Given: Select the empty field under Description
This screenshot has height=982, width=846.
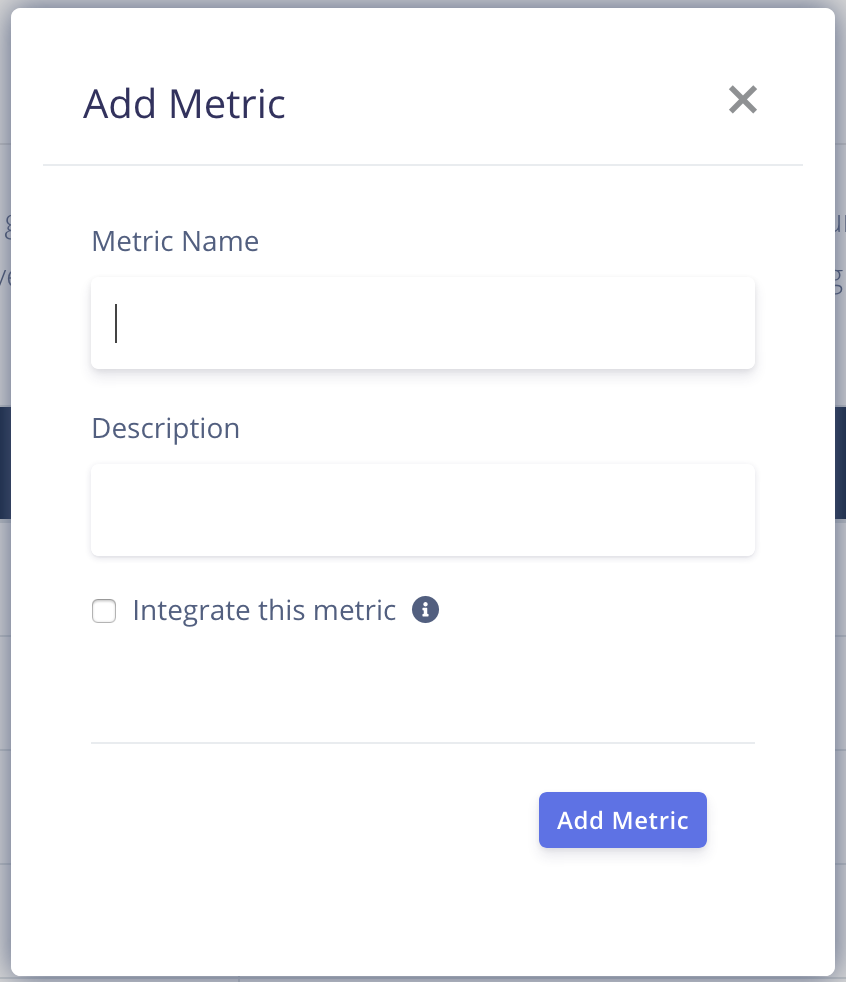Looking at the screenshot, I should [423, 510].
